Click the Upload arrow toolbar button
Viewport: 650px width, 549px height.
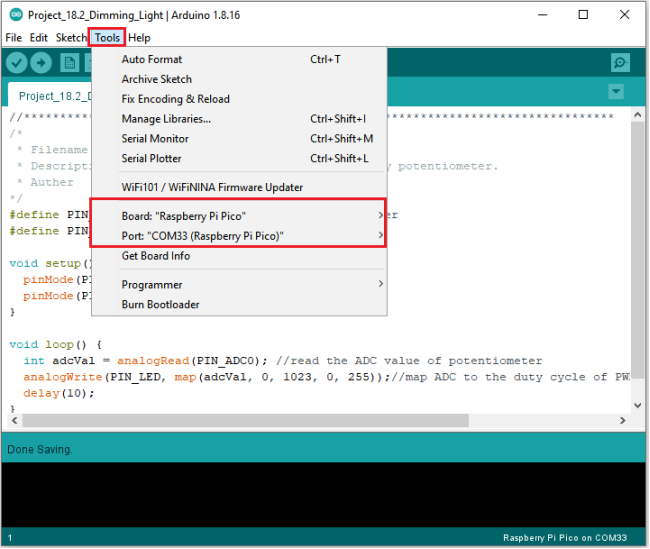click(41, 63)
